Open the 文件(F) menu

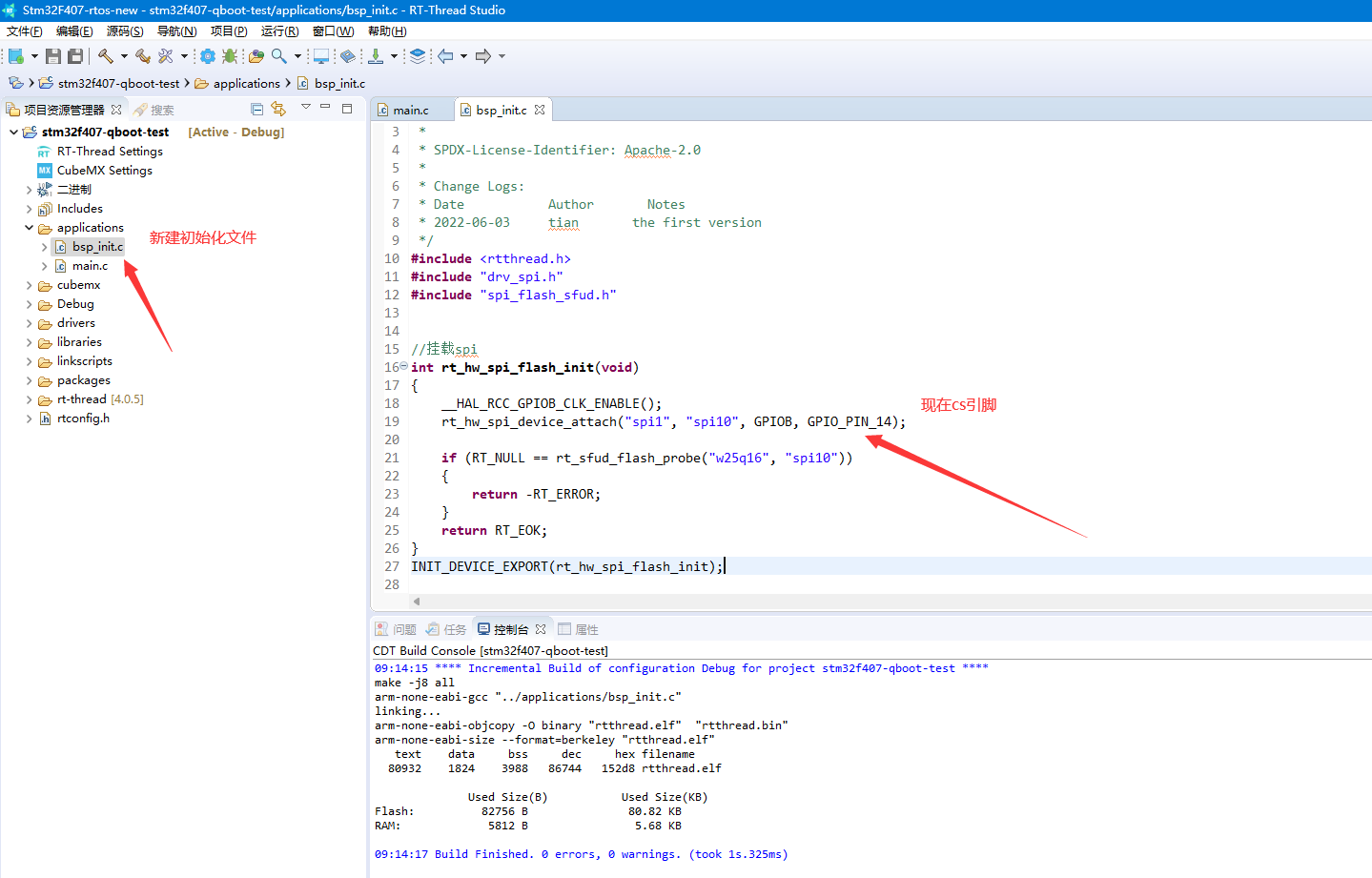tap(25, 31)
